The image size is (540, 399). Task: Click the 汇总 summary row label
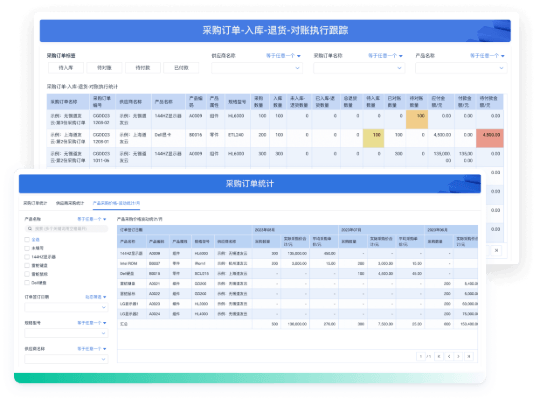[124, 324]
